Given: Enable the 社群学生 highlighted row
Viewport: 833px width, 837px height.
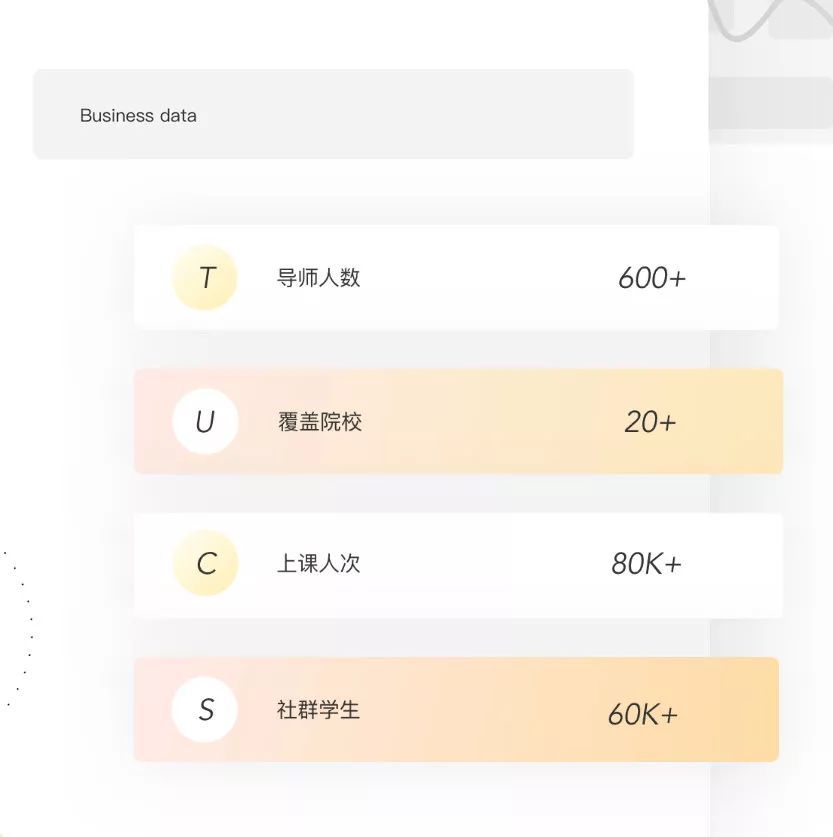Looking at the screenshot, I should pos(456,710).
